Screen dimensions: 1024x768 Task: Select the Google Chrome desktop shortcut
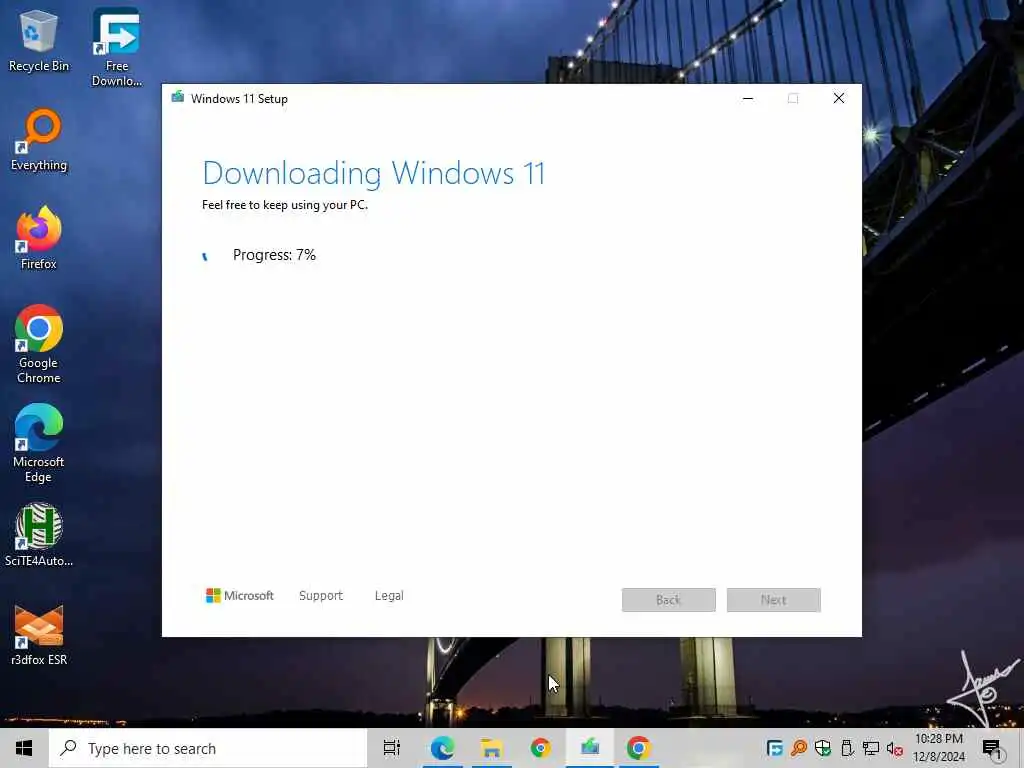click(x=39, y=344)
